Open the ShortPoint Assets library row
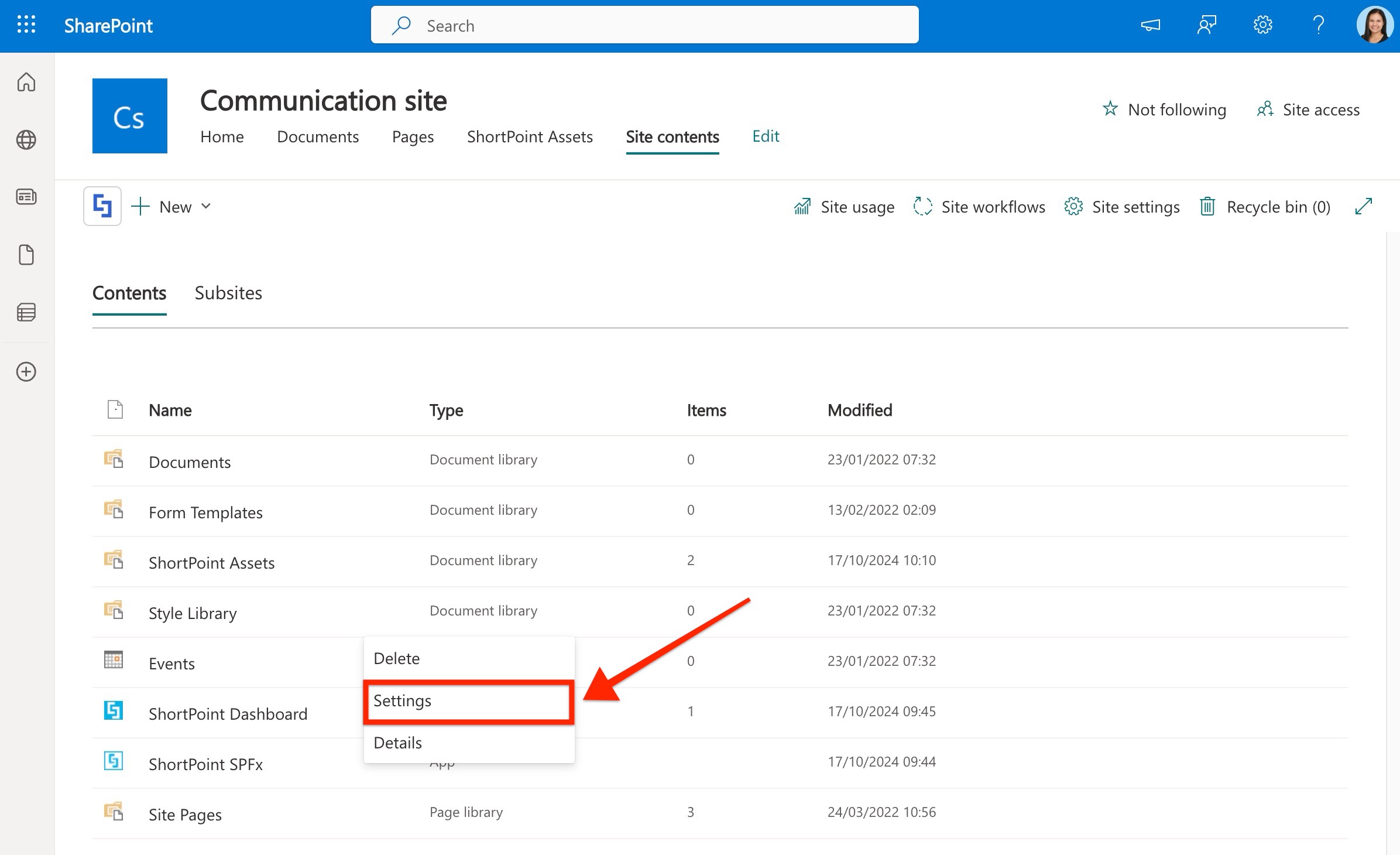 tap(211, 563)
